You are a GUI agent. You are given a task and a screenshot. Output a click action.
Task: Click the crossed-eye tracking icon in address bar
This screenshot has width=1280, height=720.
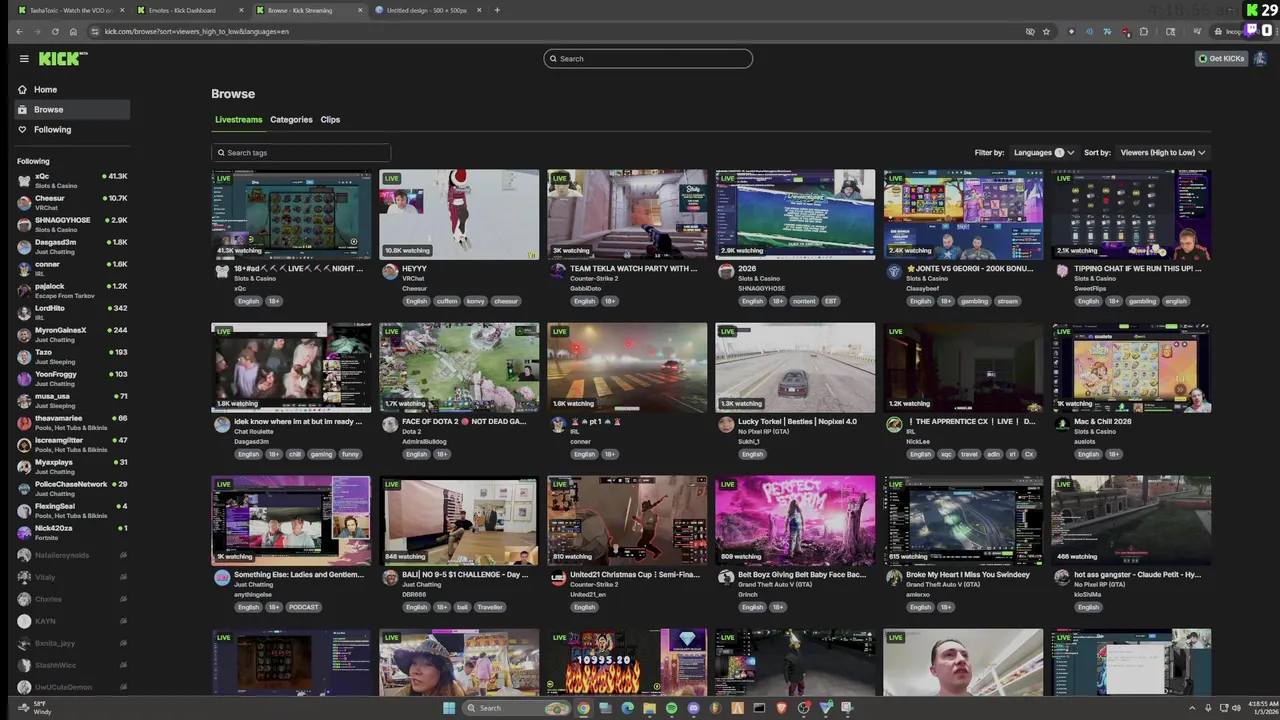click(1030, 32)
